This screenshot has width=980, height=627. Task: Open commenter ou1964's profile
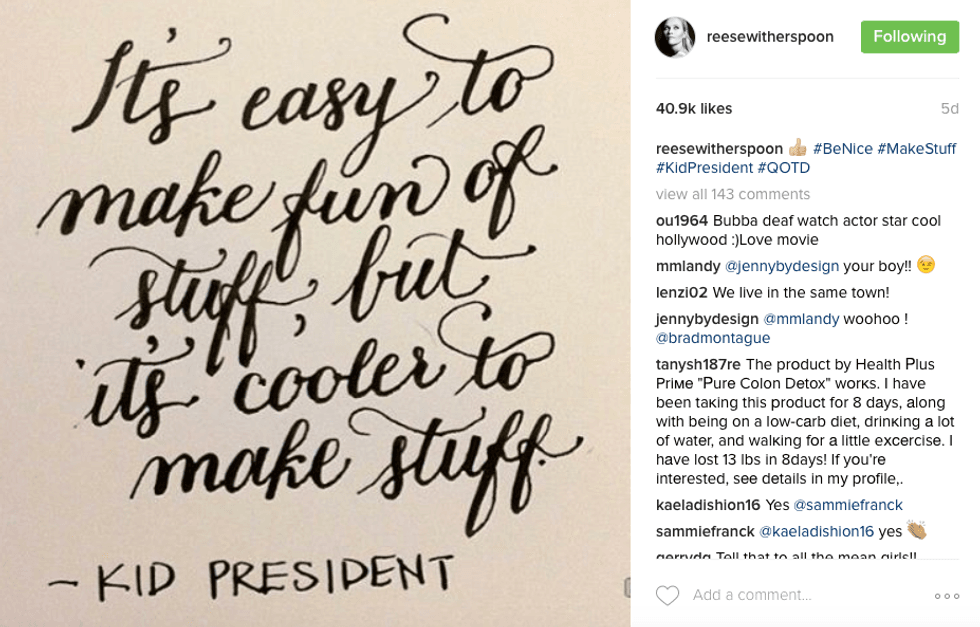click(x=682, y=221)
